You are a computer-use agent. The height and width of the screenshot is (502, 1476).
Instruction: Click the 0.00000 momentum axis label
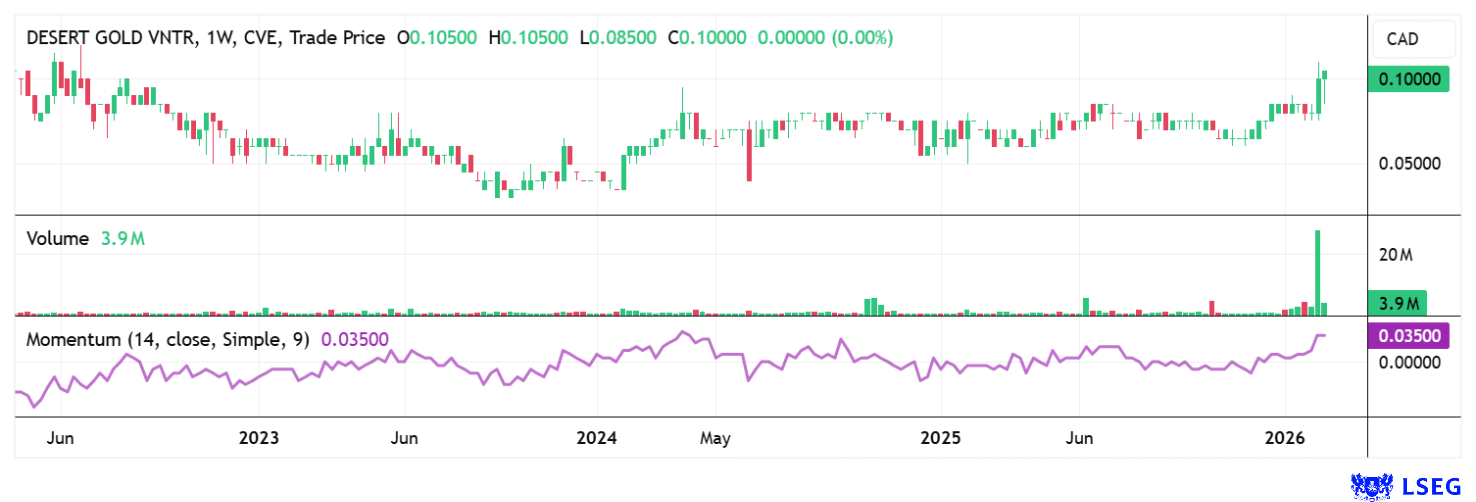pos(1407,362)
